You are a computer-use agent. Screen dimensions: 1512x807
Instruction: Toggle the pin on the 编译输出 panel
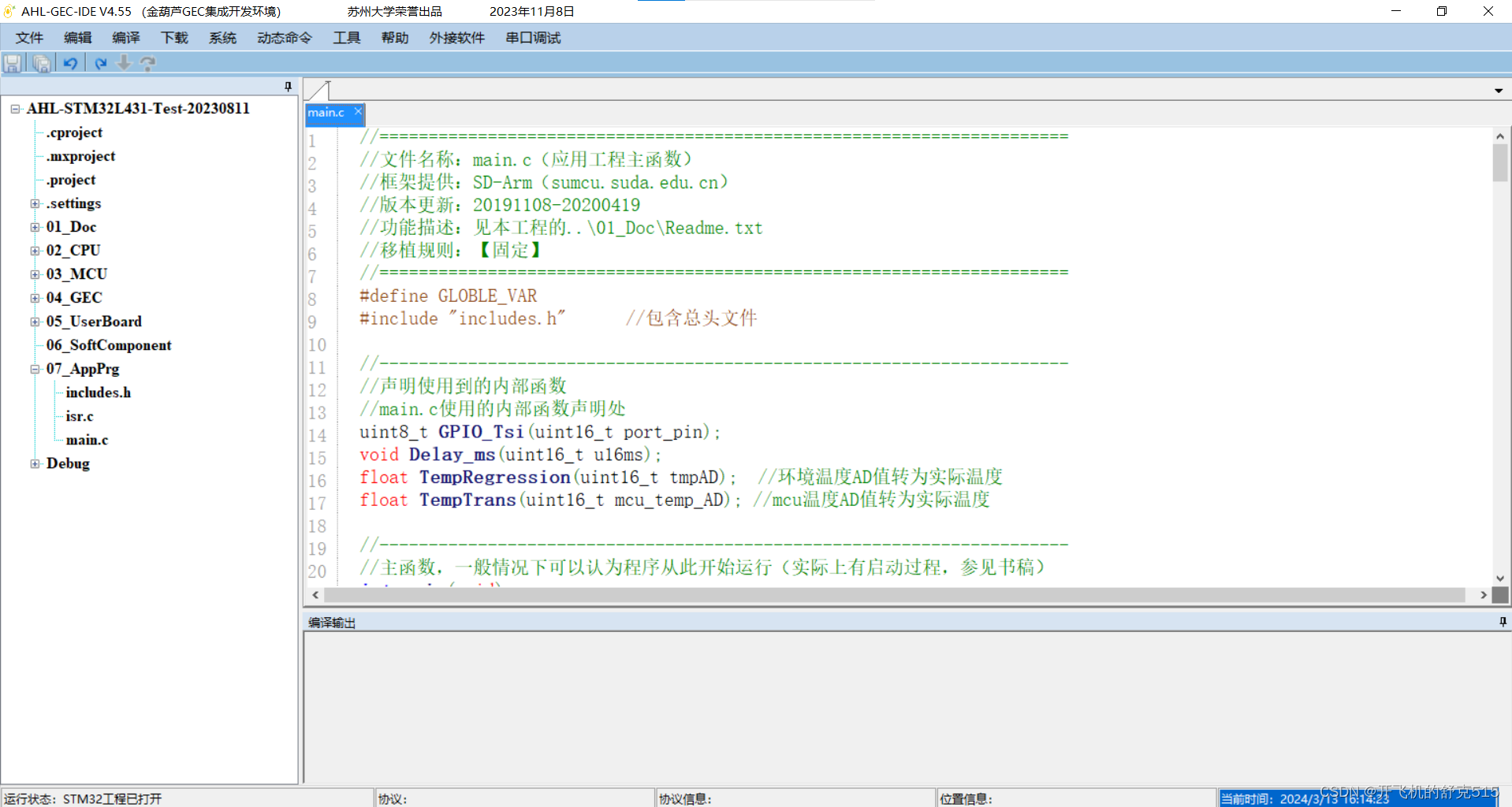coord(1501,622)
